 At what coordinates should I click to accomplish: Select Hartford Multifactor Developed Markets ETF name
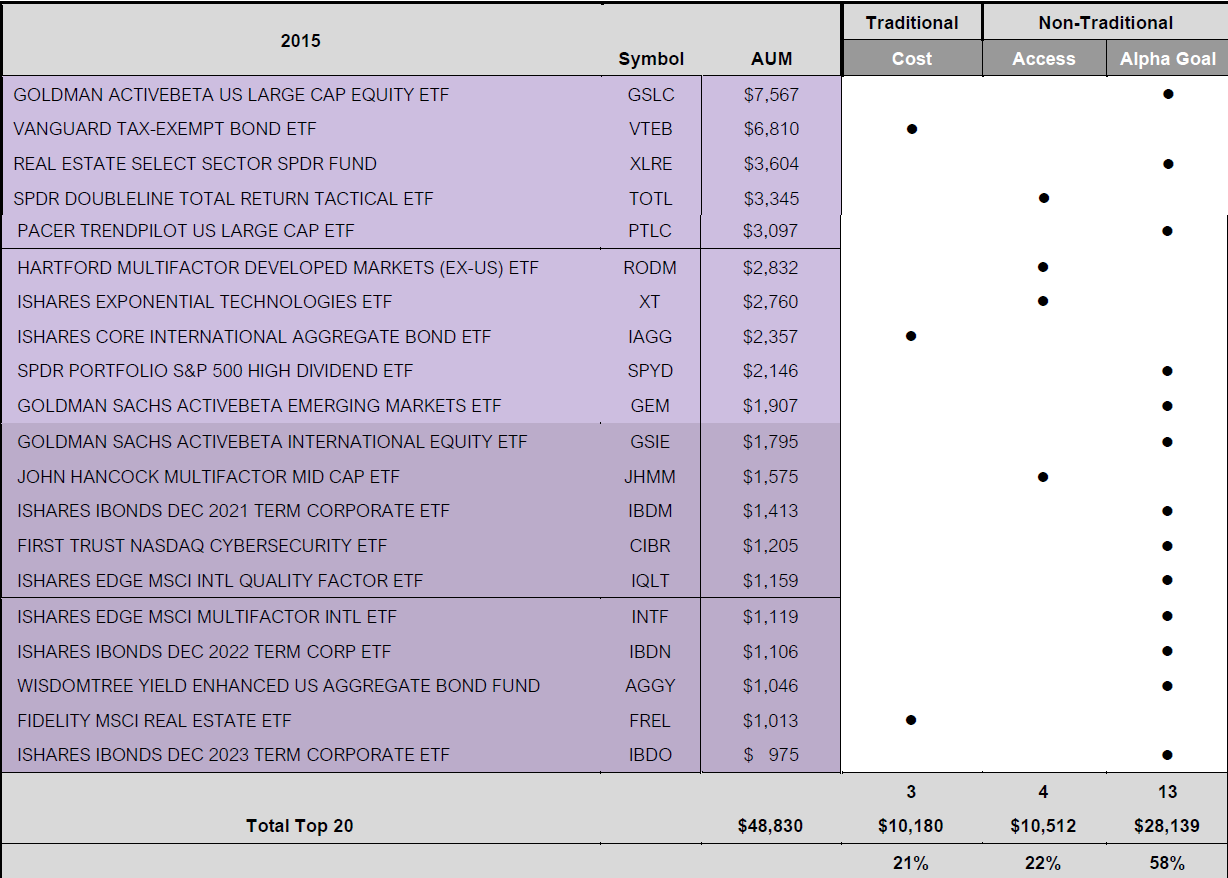click(x=278, y=268)
